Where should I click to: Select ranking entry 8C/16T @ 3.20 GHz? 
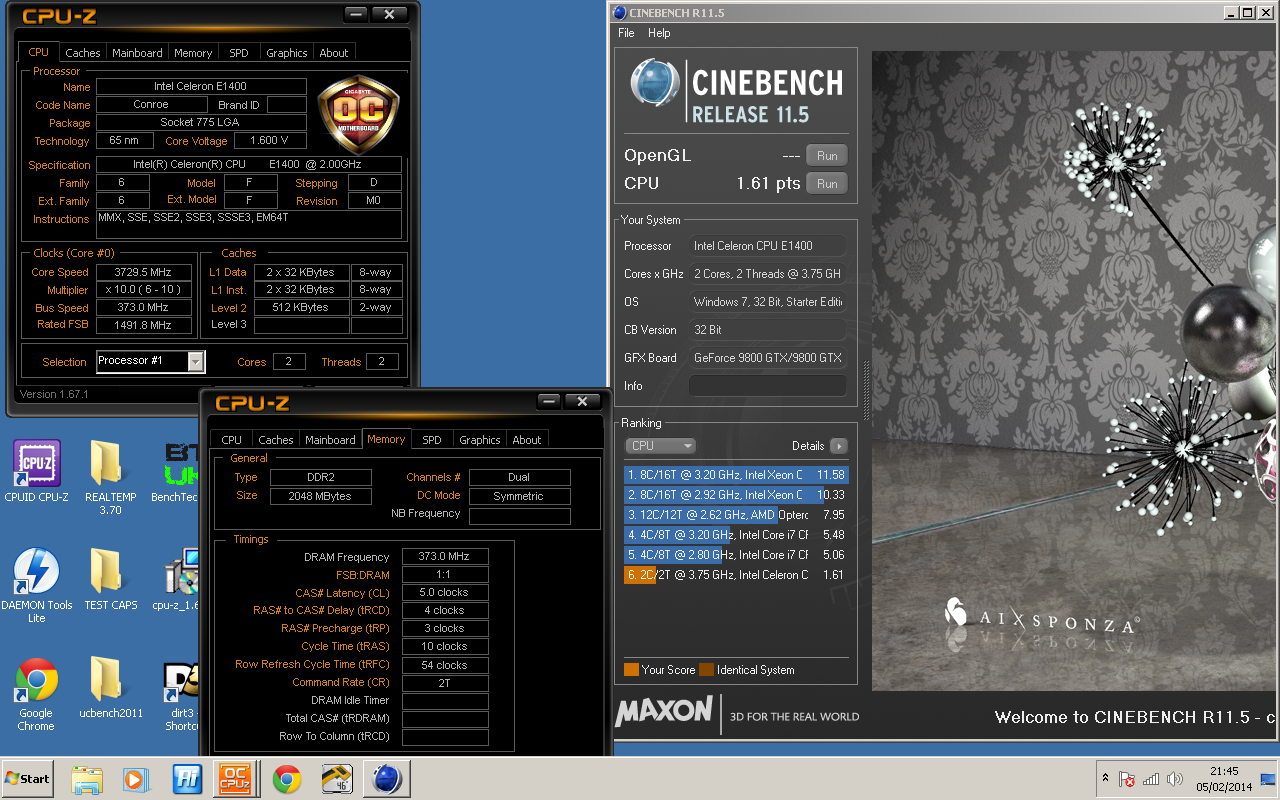point(736,475)
